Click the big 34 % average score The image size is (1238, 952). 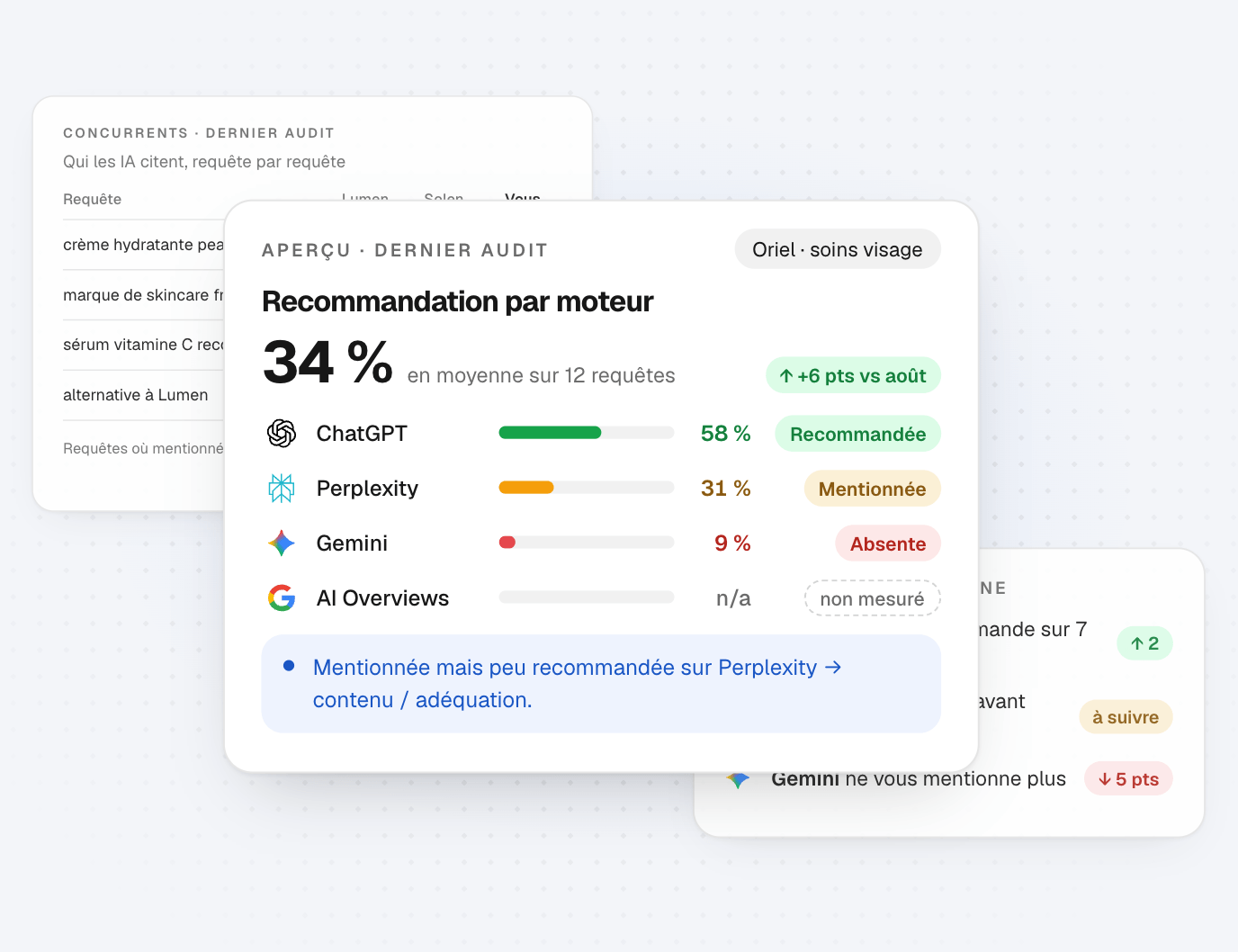(327, 363)
